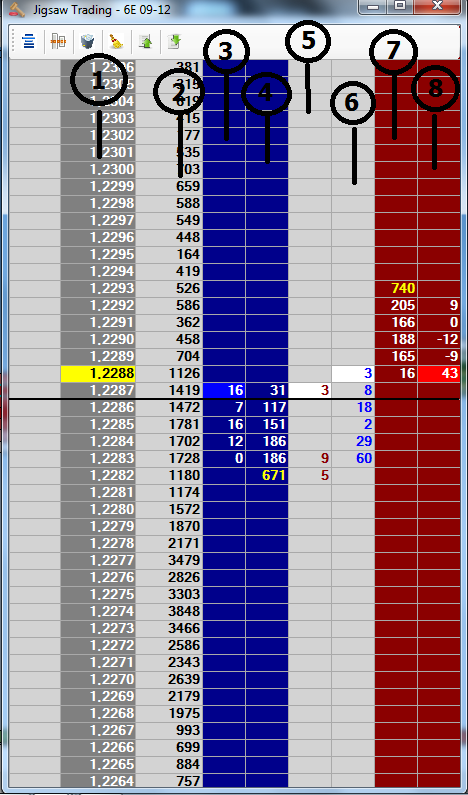The image size is (468, 795).
Task: Click sell trades 9 at 1.2283
Action: (310, 458)
